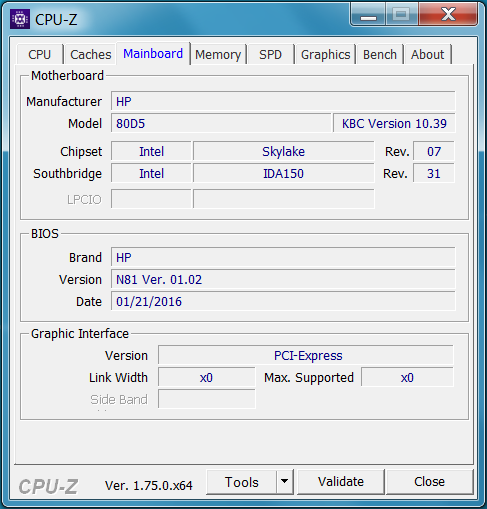The height and width of the screenshot is (509, 487).
Task: Click the Southbridge Rev. value 31
Action: [434, 174]
